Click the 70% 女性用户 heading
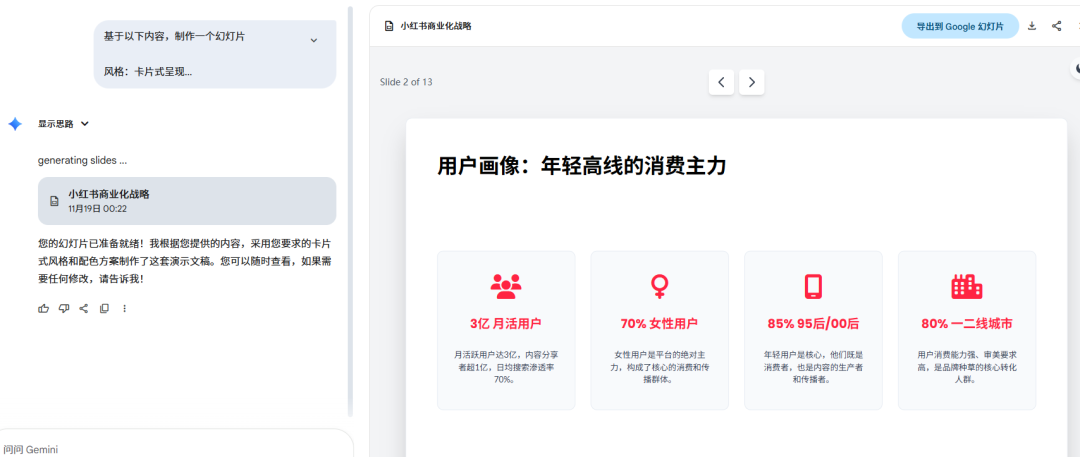 [659, 323]
